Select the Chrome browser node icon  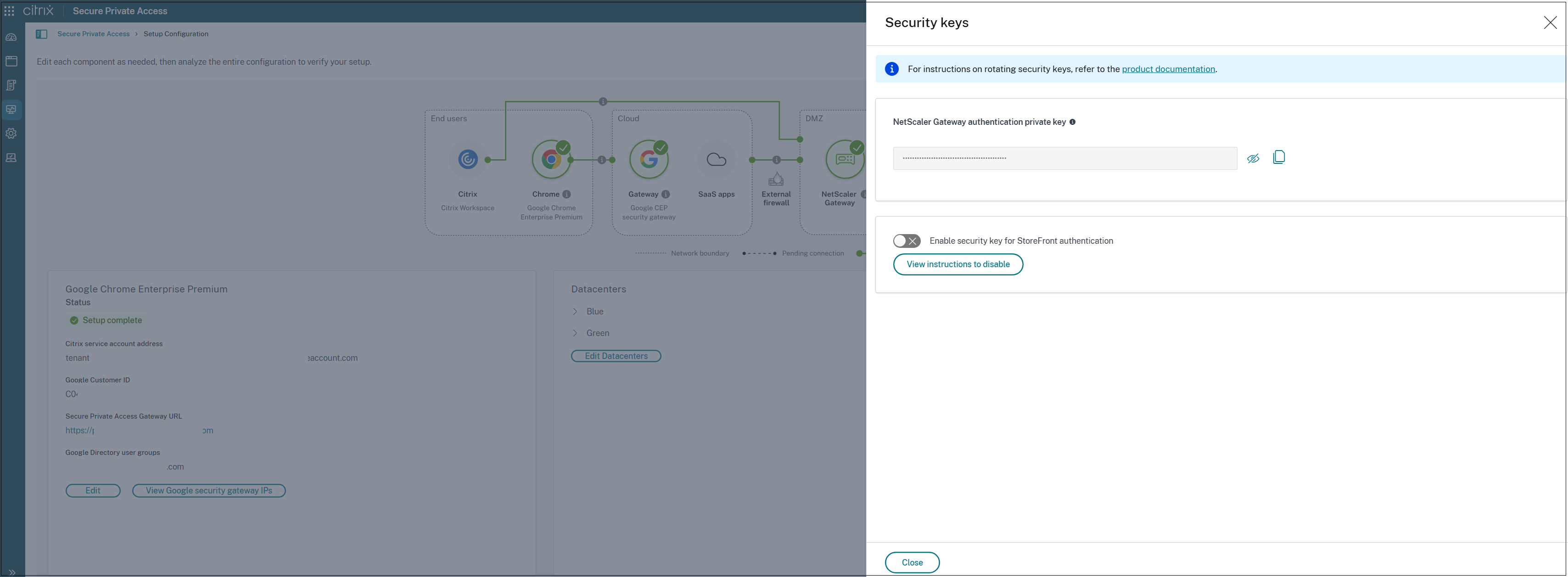pos(551,159)
